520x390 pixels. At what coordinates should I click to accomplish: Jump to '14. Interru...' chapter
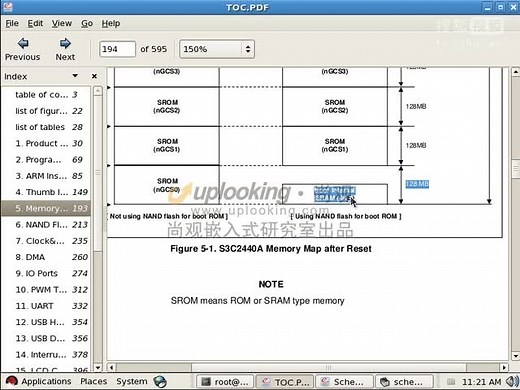point(46,354)
